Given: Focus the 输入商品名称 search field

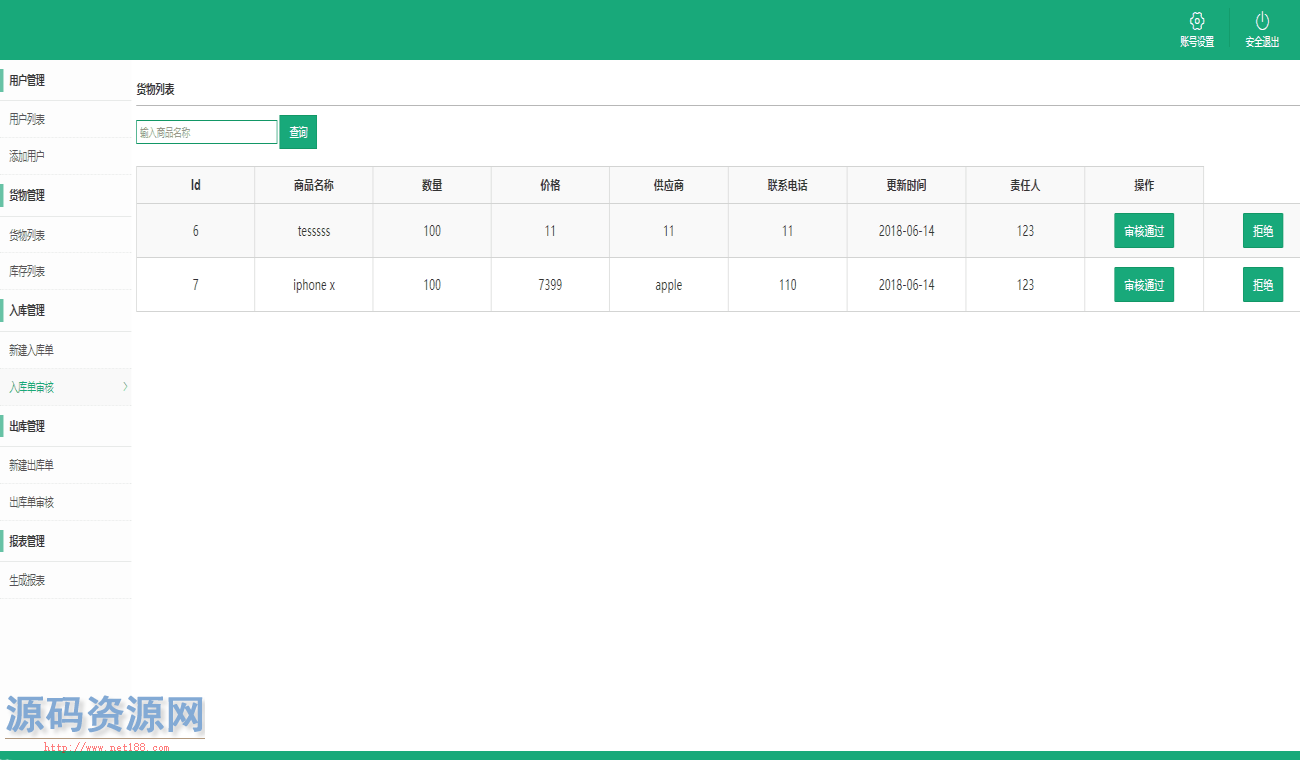Looking at the screenshot, I should pyautogui.click(x=207, y=132).
